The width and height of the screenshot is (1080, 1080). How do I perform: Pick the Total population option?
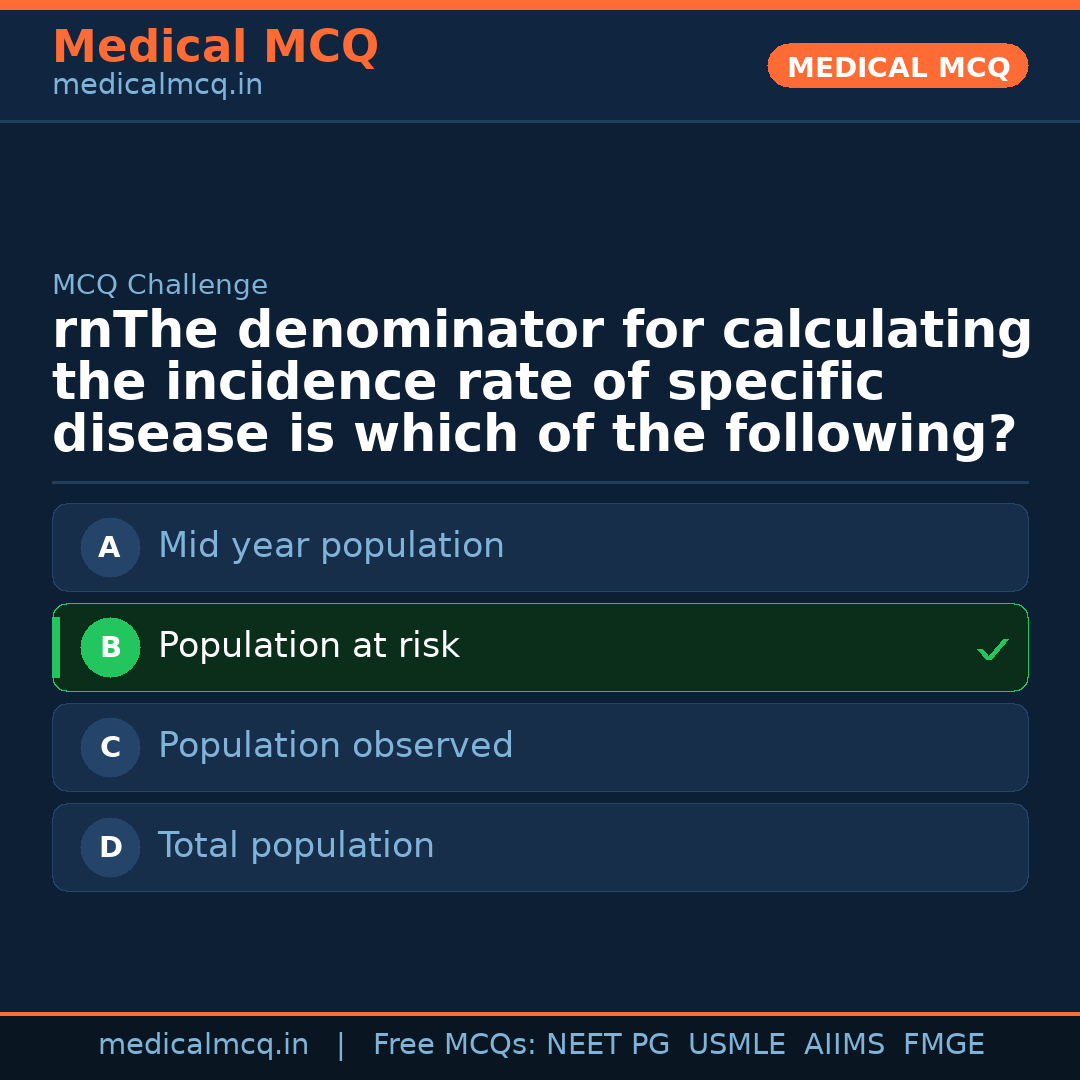pos(296,846)
